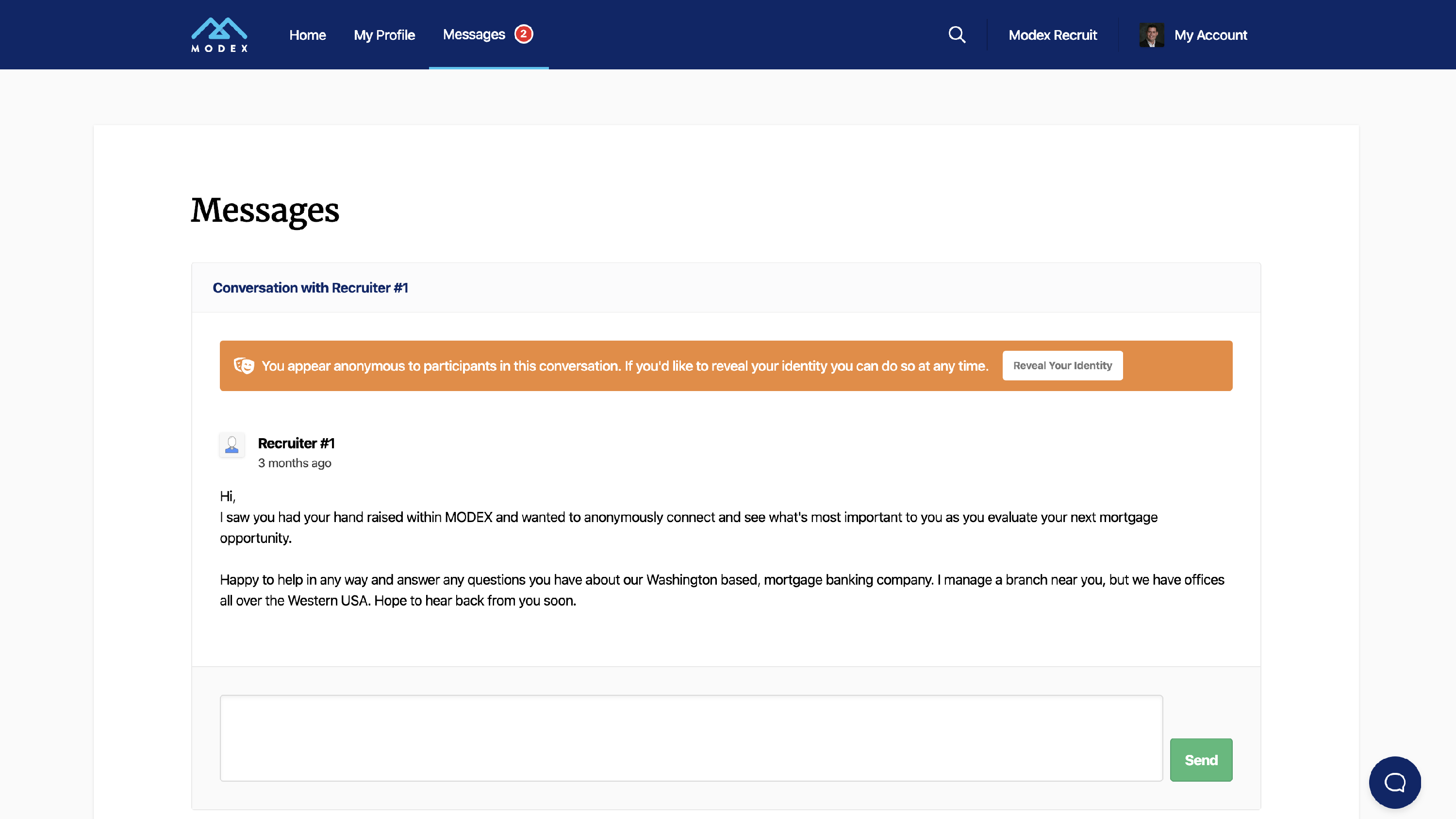The image size is (1456, 819).
Task: Click the Messages page heading
Action: click(x=265, y=210)
